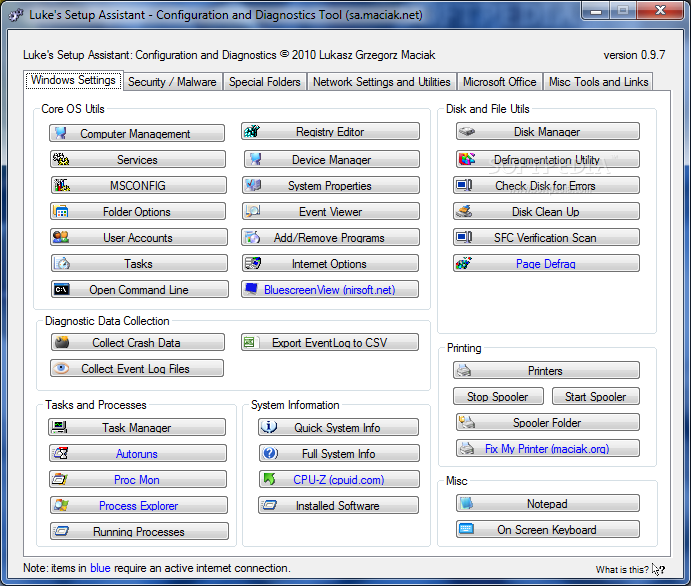The image size is (691, 586).
Task: Switch to Network Settings and Utilities tab
Action: (382, 82)
